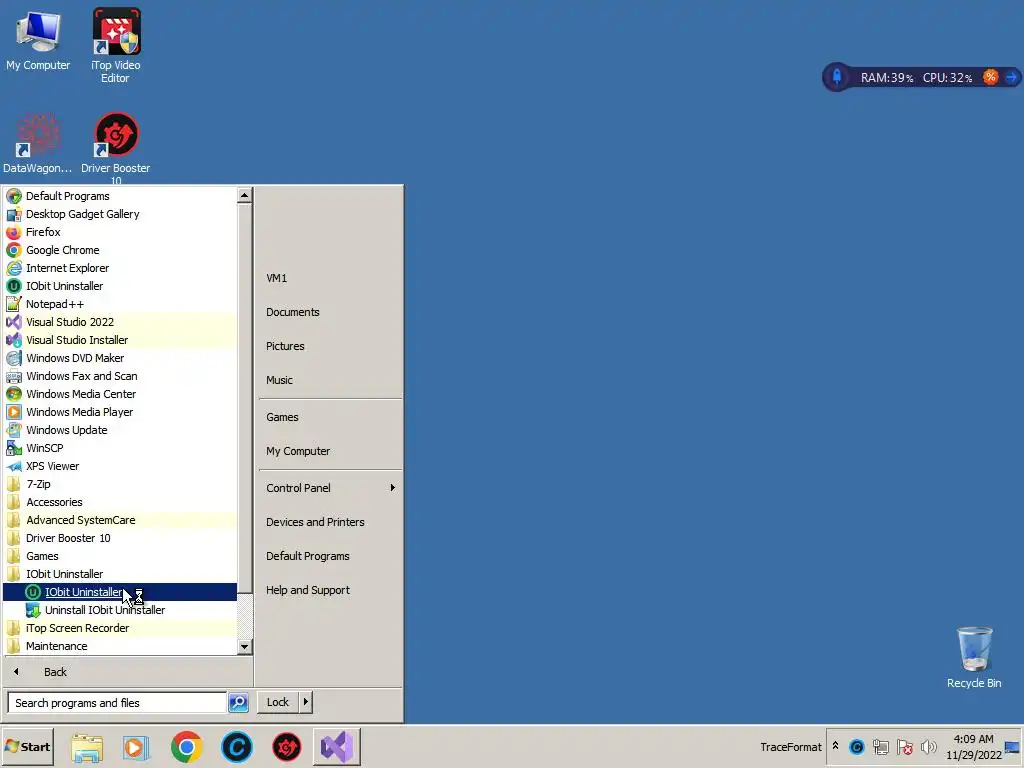The image size is (1024, 768).
Task: Open DataWagon desktop shortcut
Action: [37, 144]
